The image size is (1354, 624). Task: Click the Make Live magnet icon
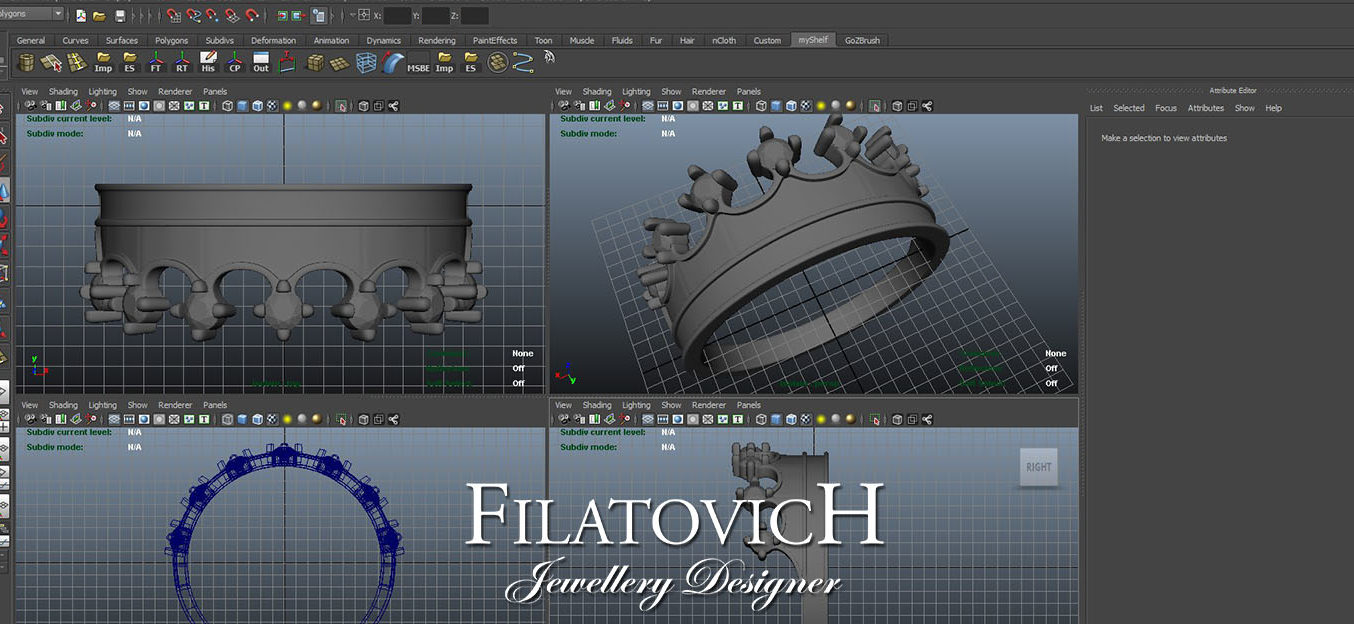coord(251,16)
